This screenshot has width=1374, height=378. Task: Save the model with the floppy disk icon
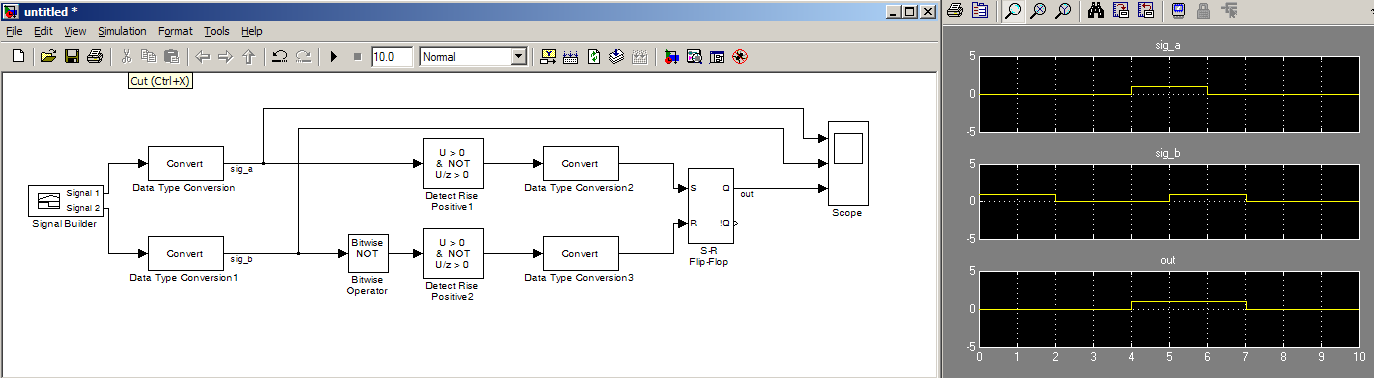point(71,57)
